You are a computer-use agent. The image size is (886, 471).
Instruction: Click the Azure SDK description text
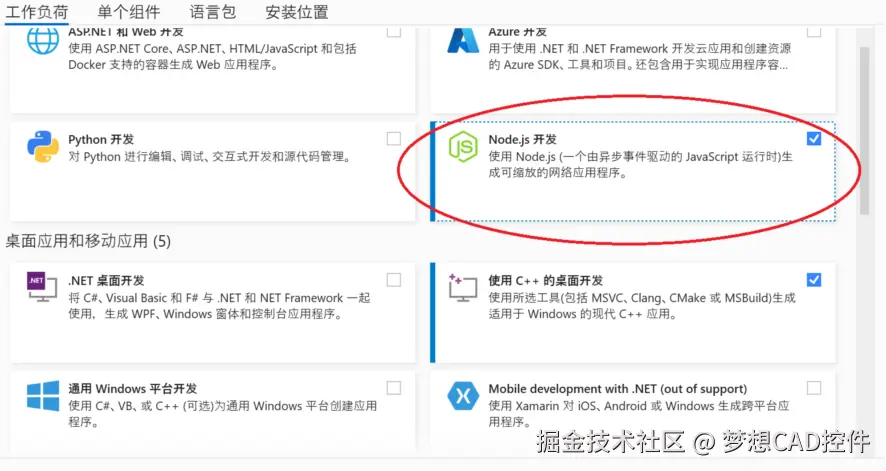(640, 56)
